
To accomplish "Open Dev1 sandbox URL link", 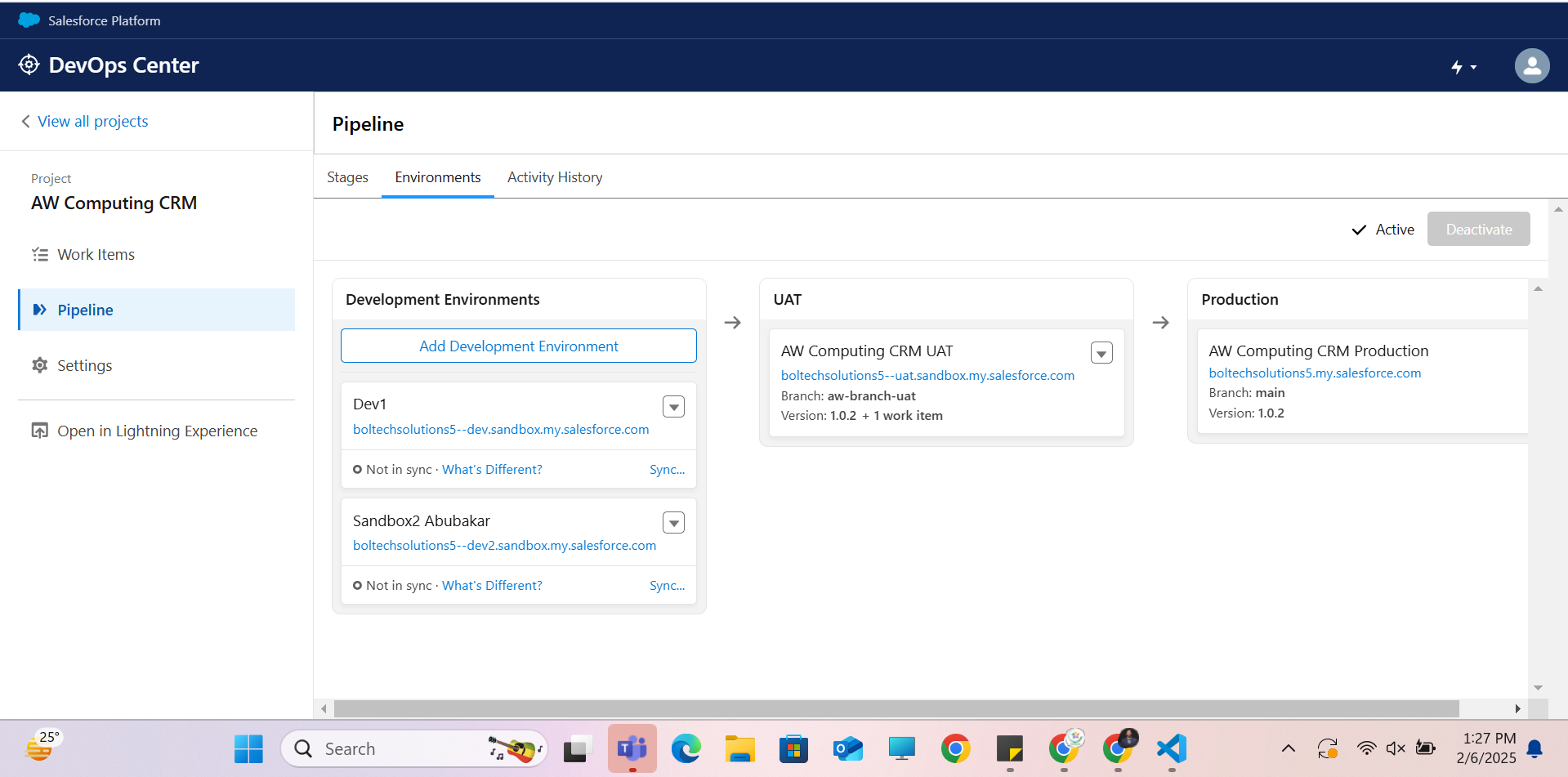I will pos(501,429).
